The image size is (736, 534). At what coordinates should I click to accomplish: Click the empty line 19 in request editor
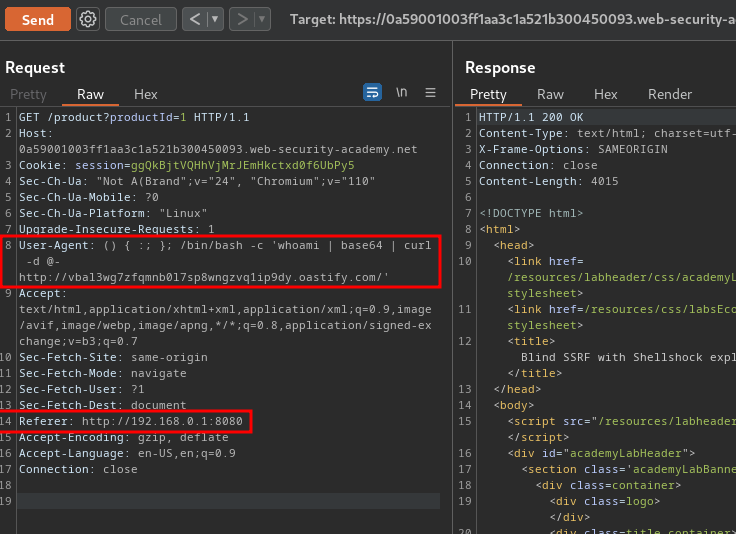coord(229,501)
